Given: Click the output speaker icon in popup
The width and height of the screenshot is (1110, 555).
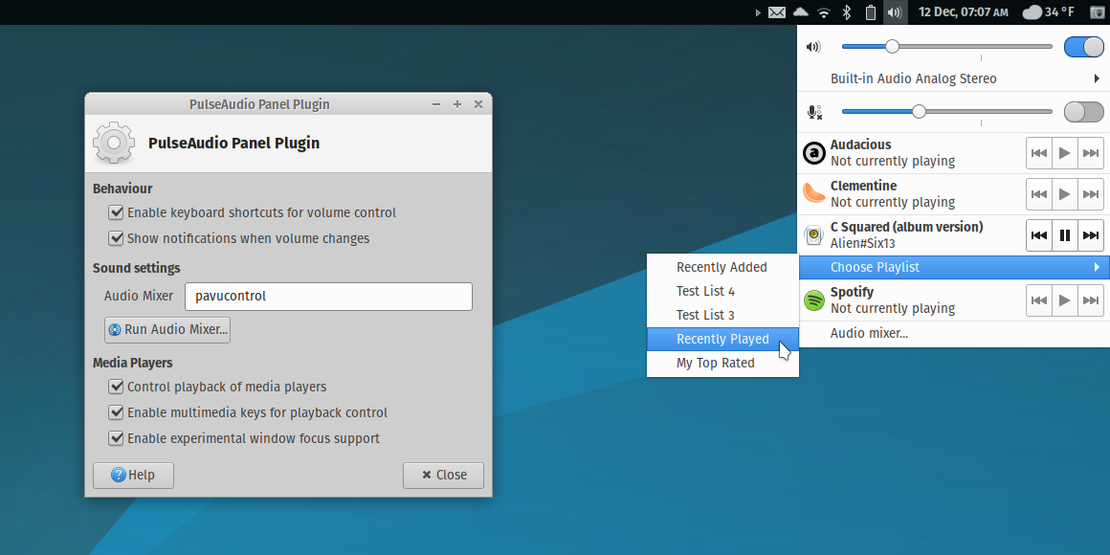Looking at the screenshot, I should click(x=814, y=47).
